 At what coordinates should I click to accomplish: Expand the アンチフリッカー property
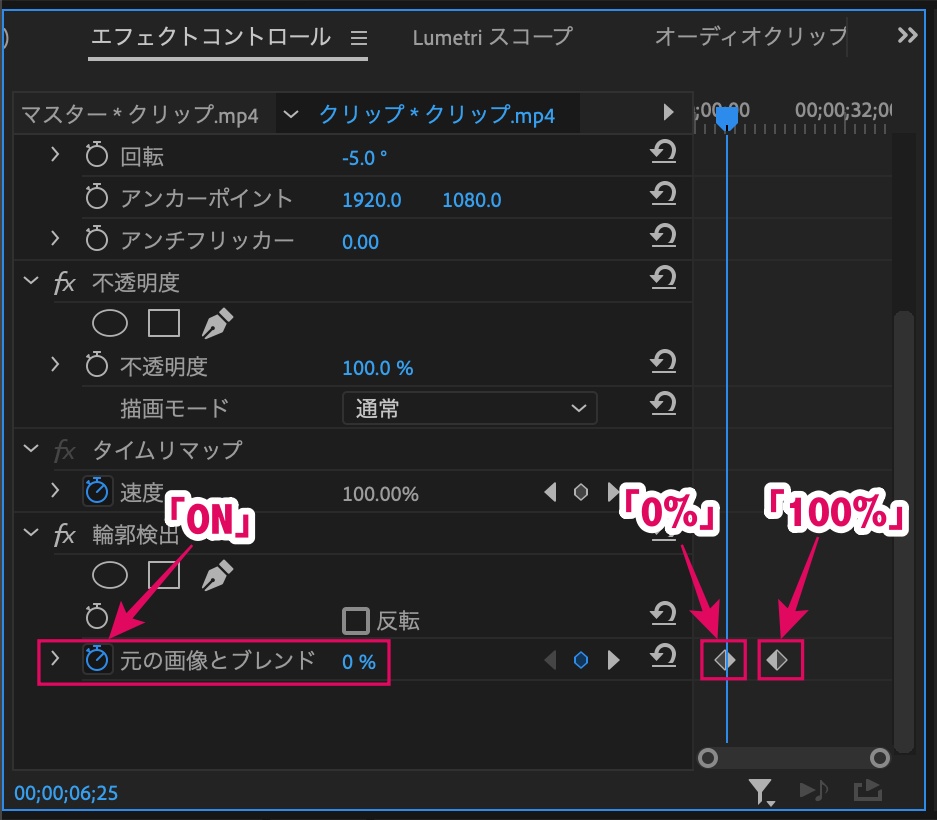click(55, 238)
